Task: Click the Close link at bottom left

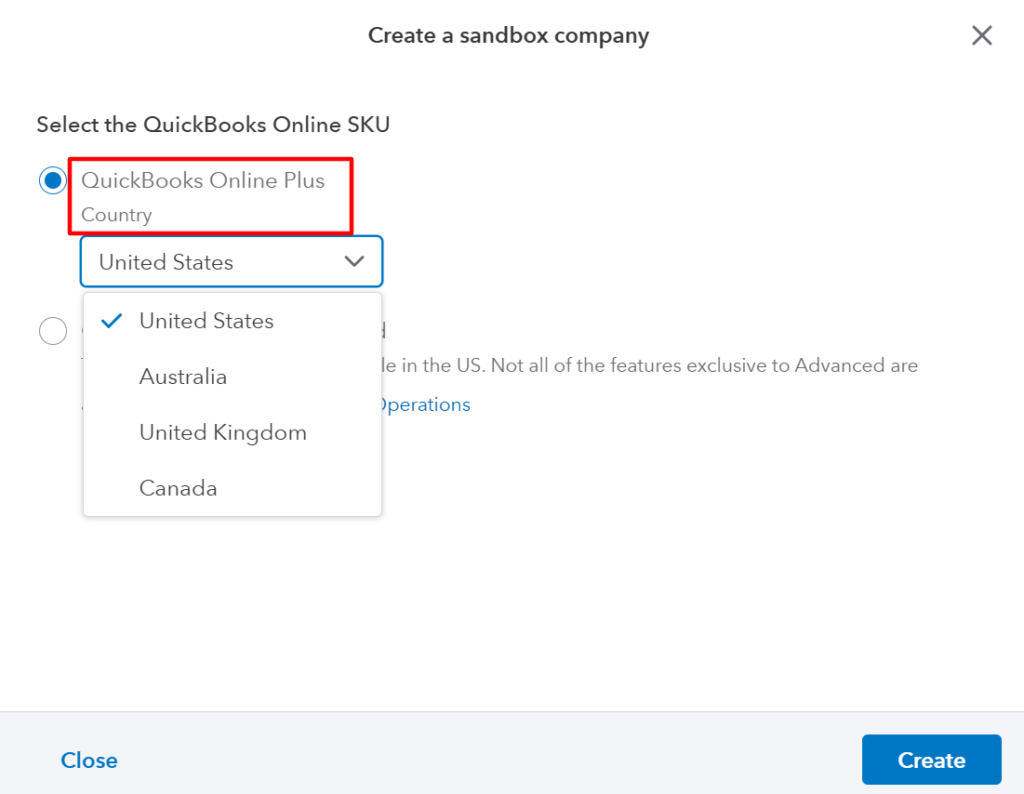Action: point(89,761)
